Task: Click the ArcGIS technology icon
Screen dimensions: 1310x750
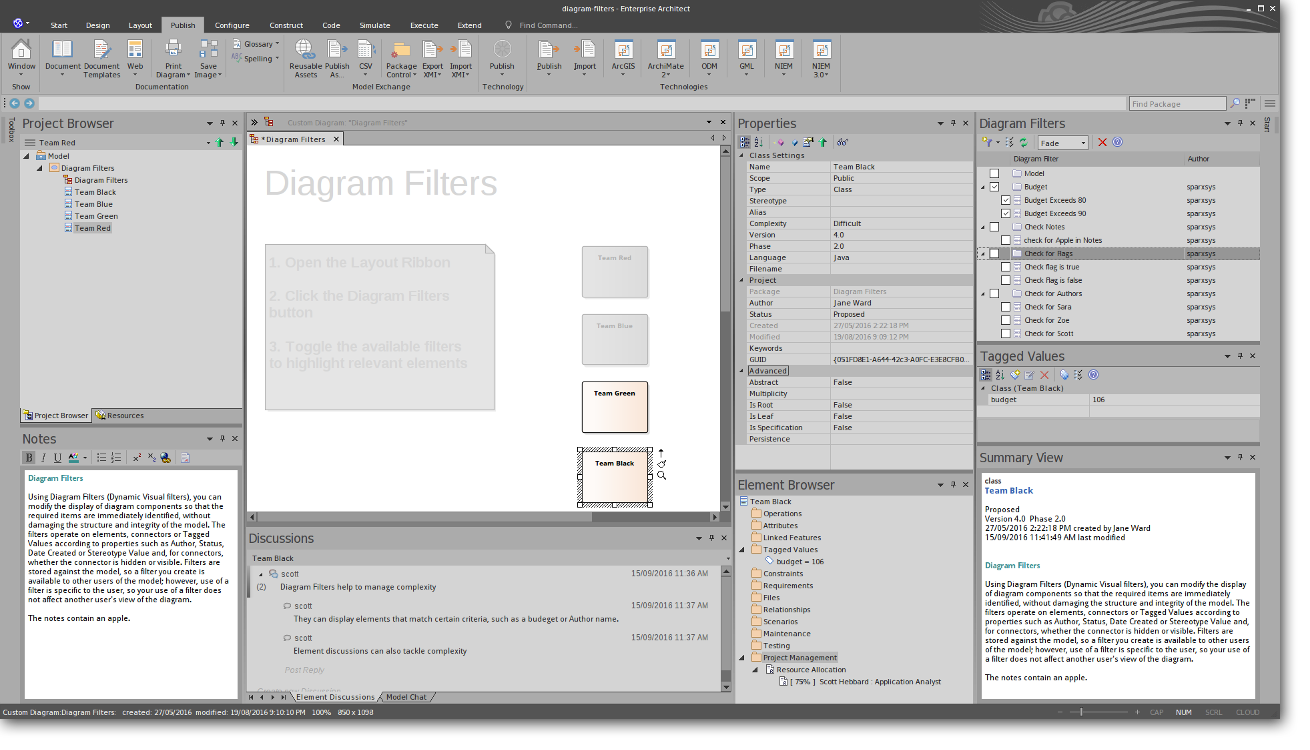Action: click(x=623, y=52)
